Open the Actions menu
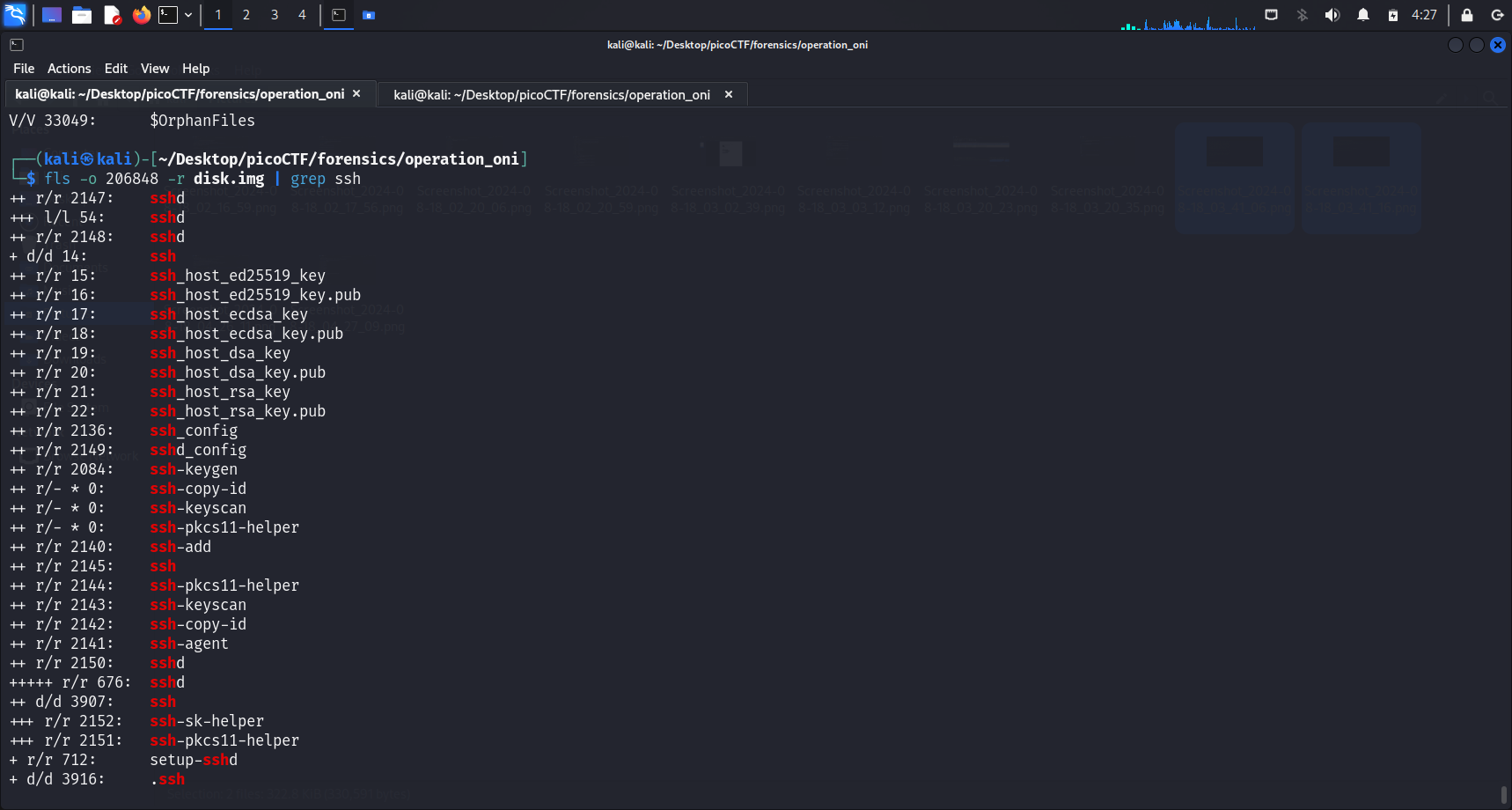 [x=69, y=69]
